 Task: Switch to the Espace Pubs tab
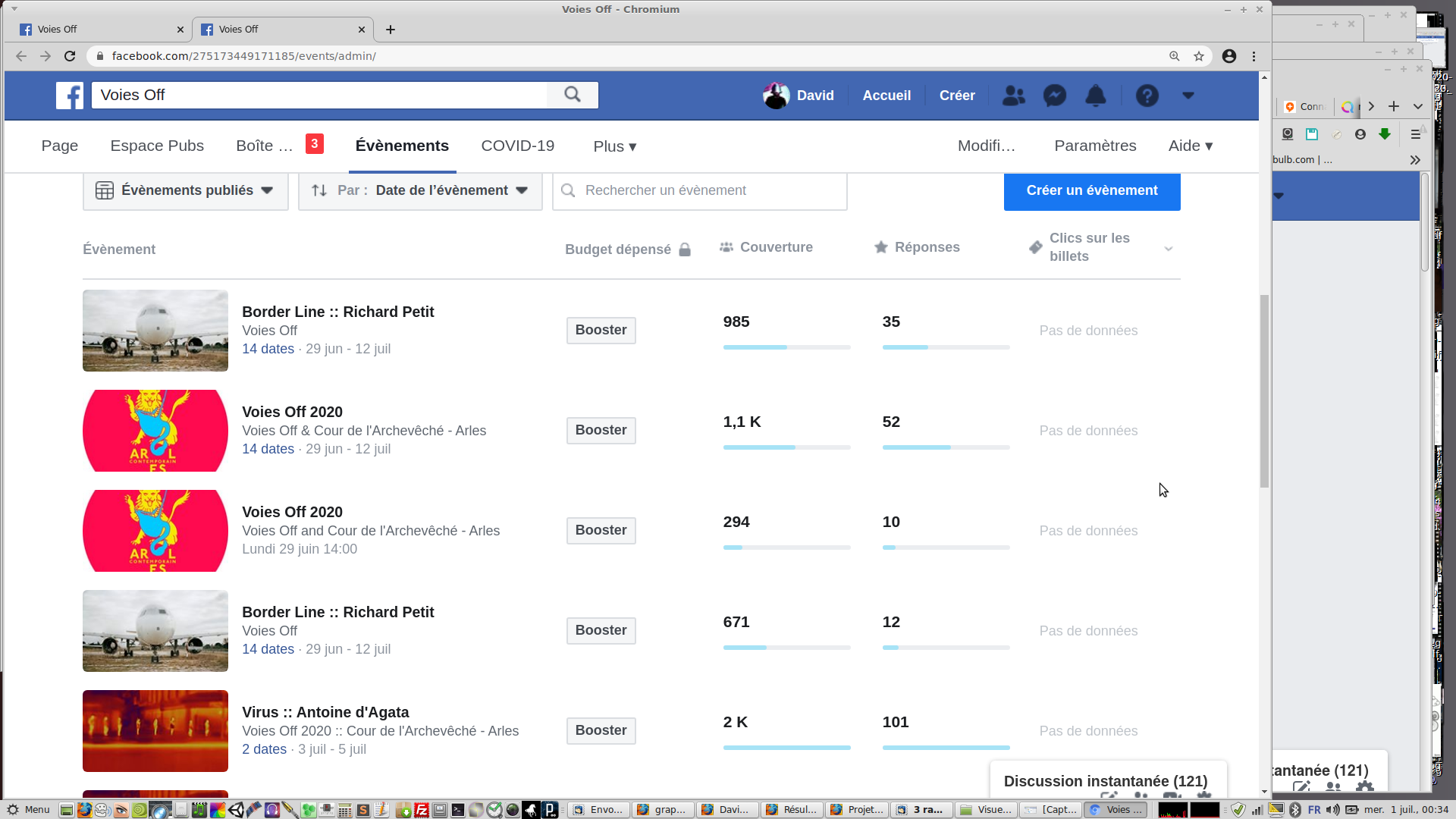[157, 146]
